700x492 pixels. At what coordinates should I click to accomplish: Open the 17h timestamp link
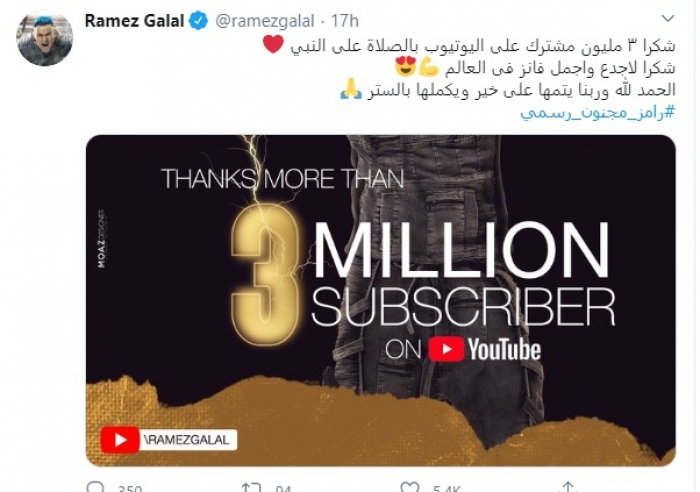click(x=345, y=21)
